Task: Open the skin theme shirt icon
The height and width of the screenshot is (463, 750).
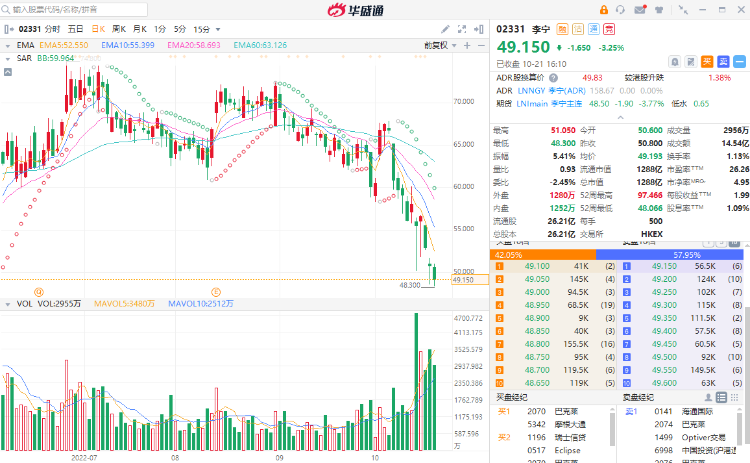Action: pyautogui.click(x=659, y=10)
